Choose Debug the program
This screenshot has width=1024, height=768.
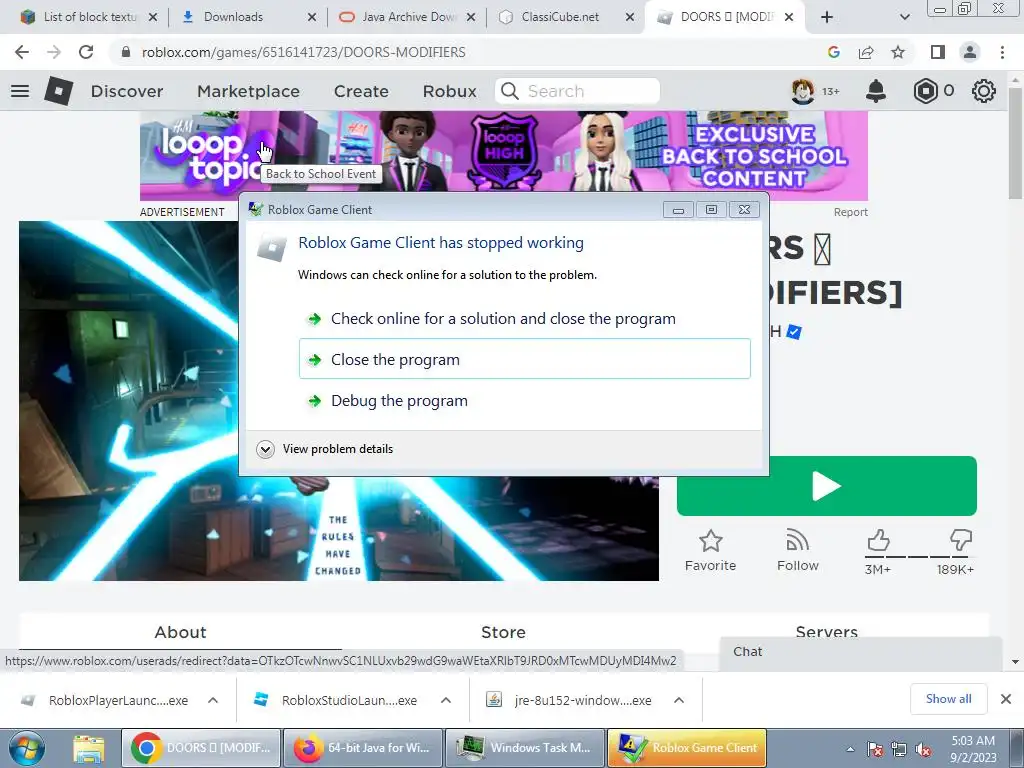coord(525,400)
